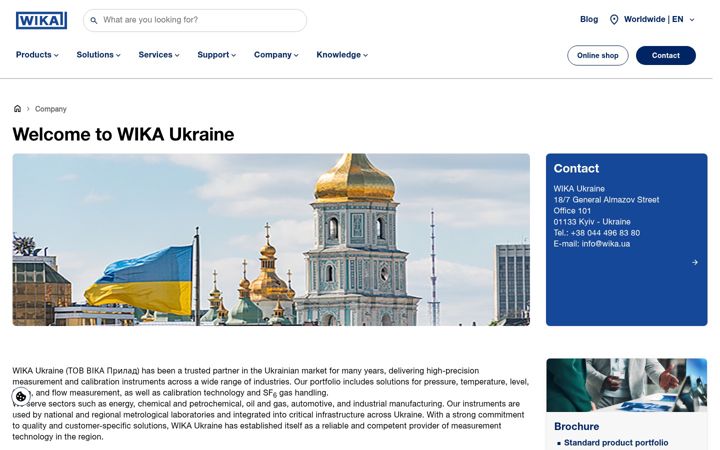
Task: Click the 'Contact' heading in blue card
Action: tap(576, 169)
